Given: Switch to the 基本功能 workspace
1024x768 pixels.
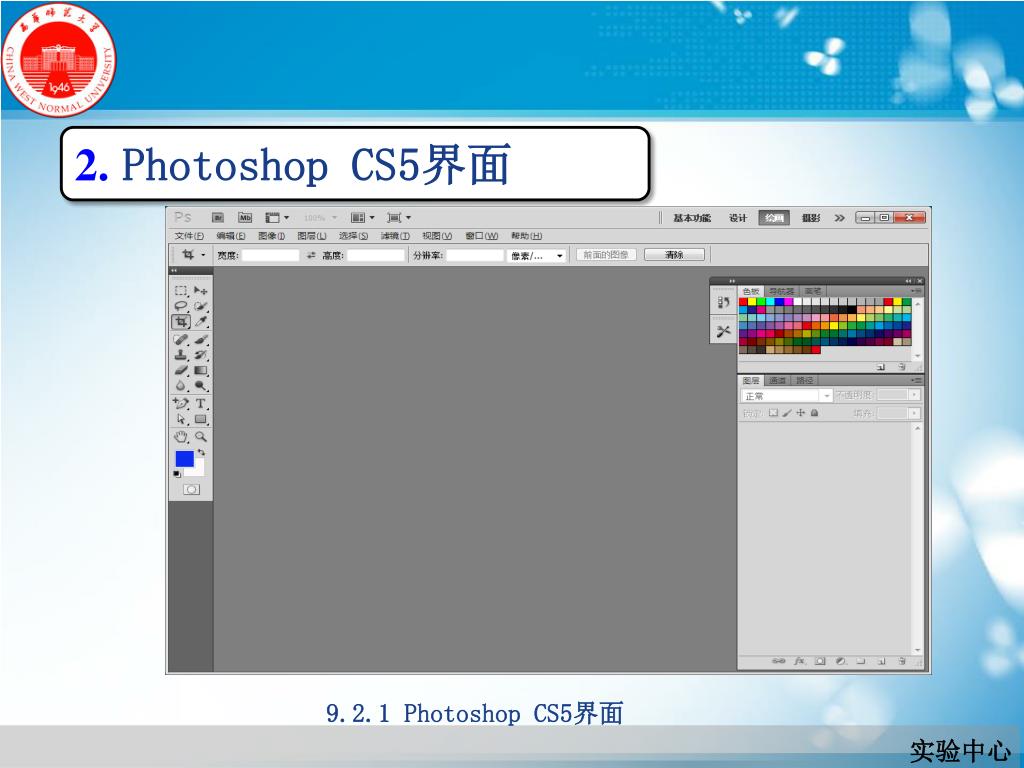Looking at the screenshot, I should pyautogui.click(x=692, y=217).
